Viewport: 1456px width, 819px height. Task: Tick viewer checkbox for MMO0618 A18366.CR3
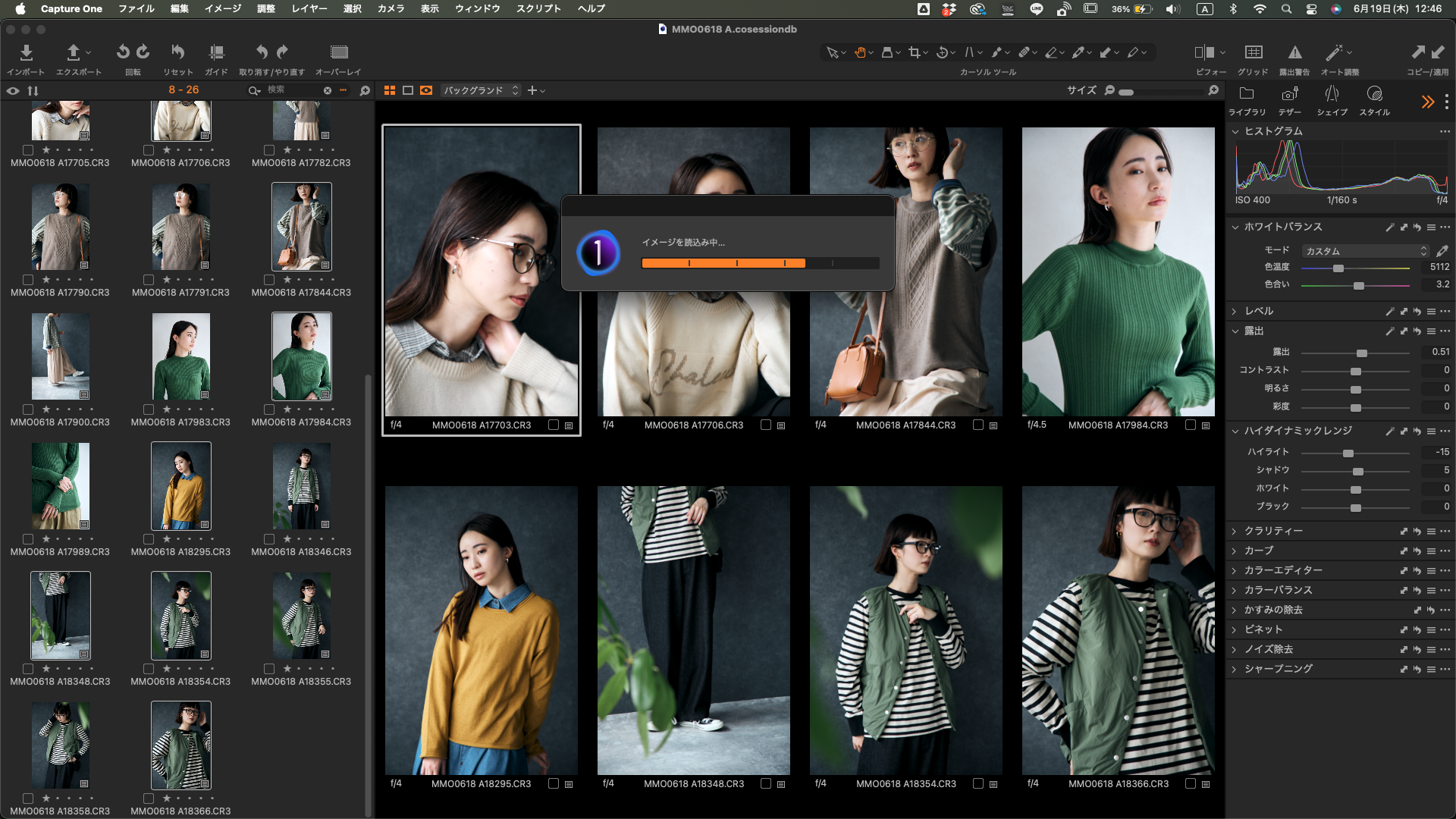1191,784
